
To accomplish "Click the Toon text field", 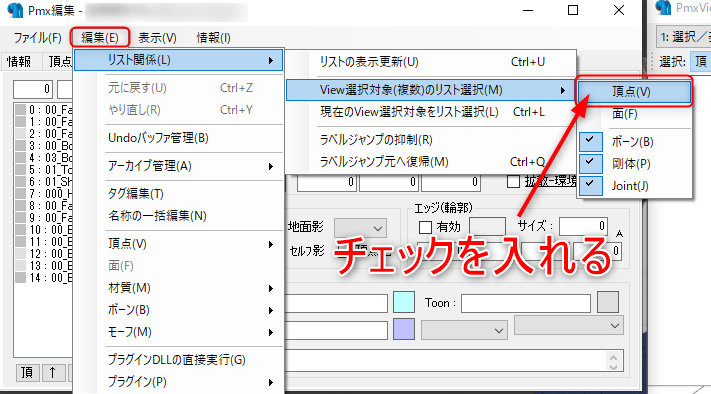I will click(526, 303).
